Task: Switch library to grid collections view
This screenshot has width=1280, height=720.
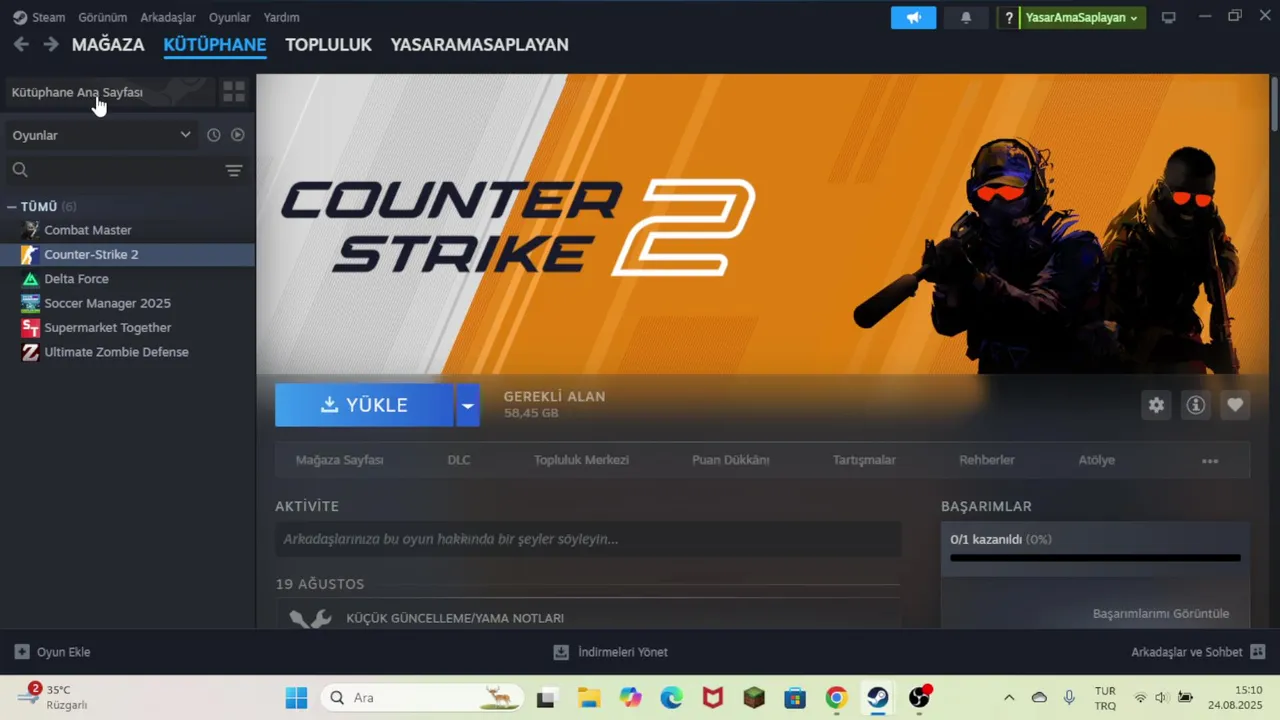Action: (234, 92)
